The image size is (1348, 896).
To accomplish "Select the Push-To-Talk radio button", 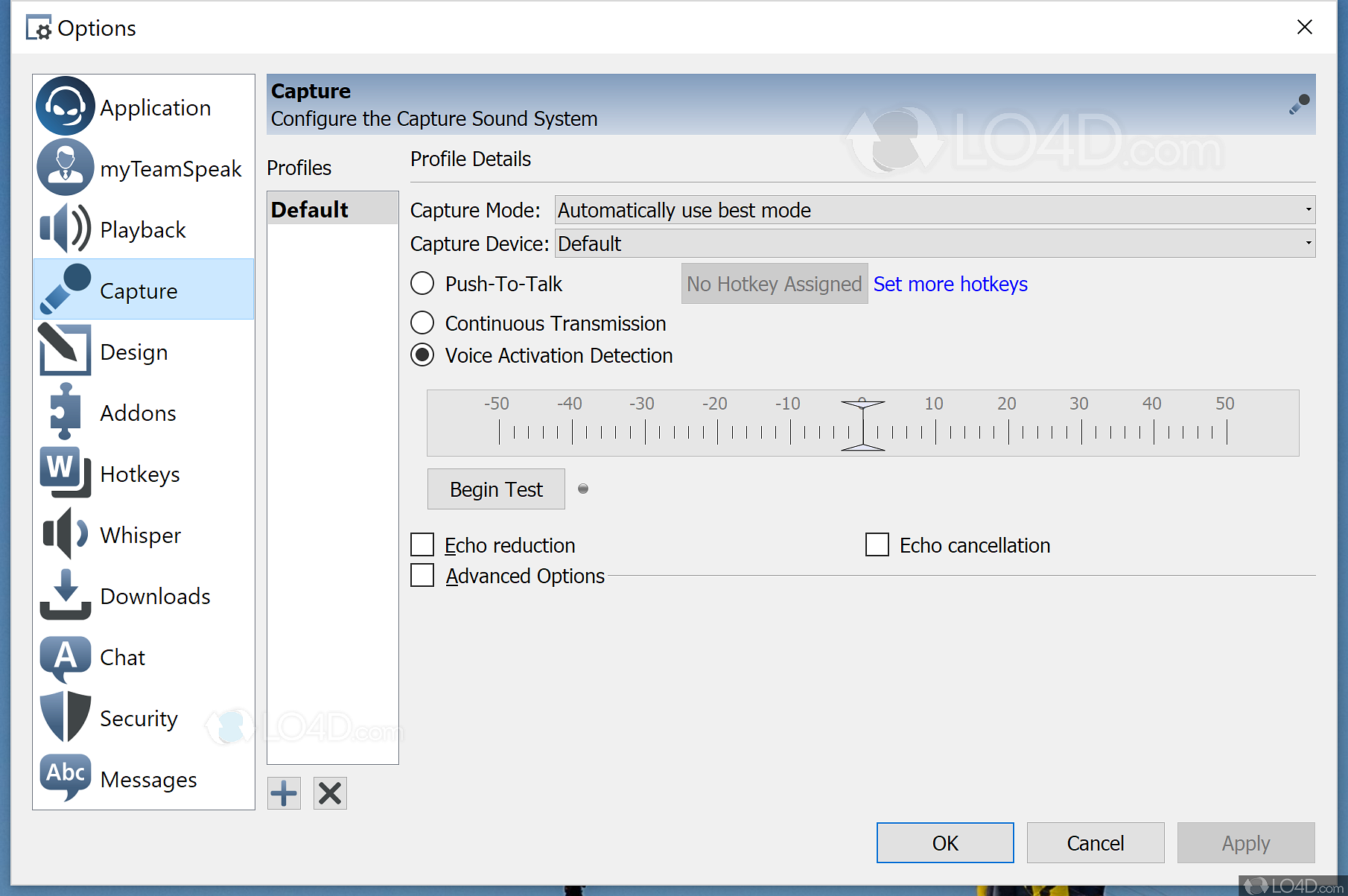I will click(x=422, y=283).
